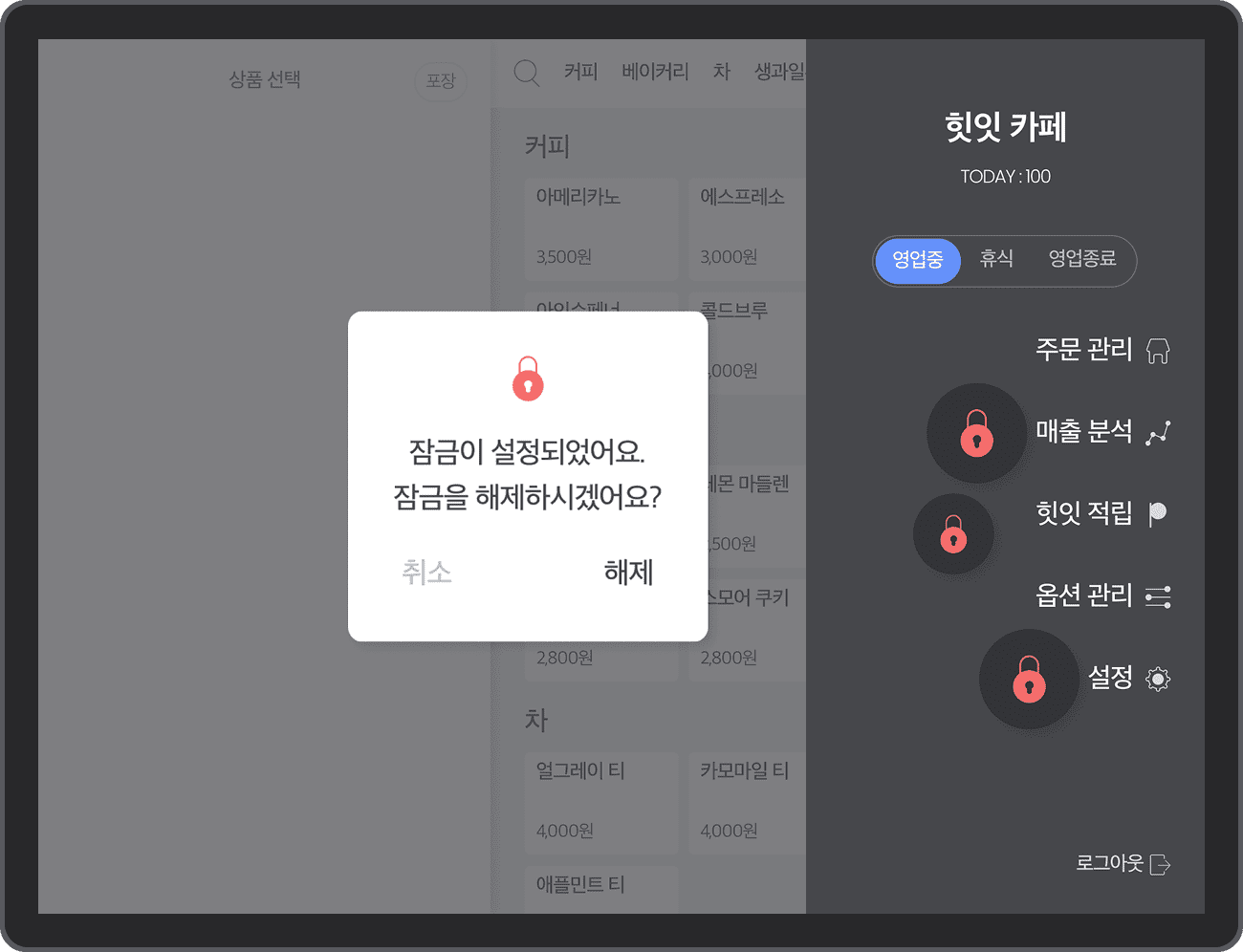1243x952 pixels.
Task: Click the sales analysis graph icon
Action: click(1158, 433)
